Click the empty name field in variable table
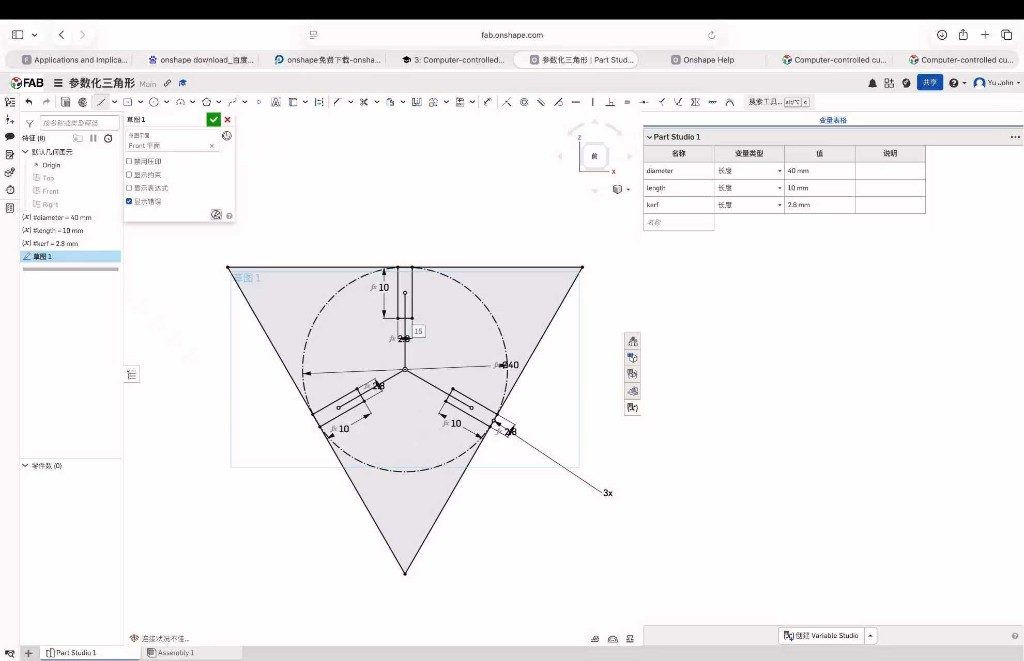 pyautogui.click(x=679, y=223)
